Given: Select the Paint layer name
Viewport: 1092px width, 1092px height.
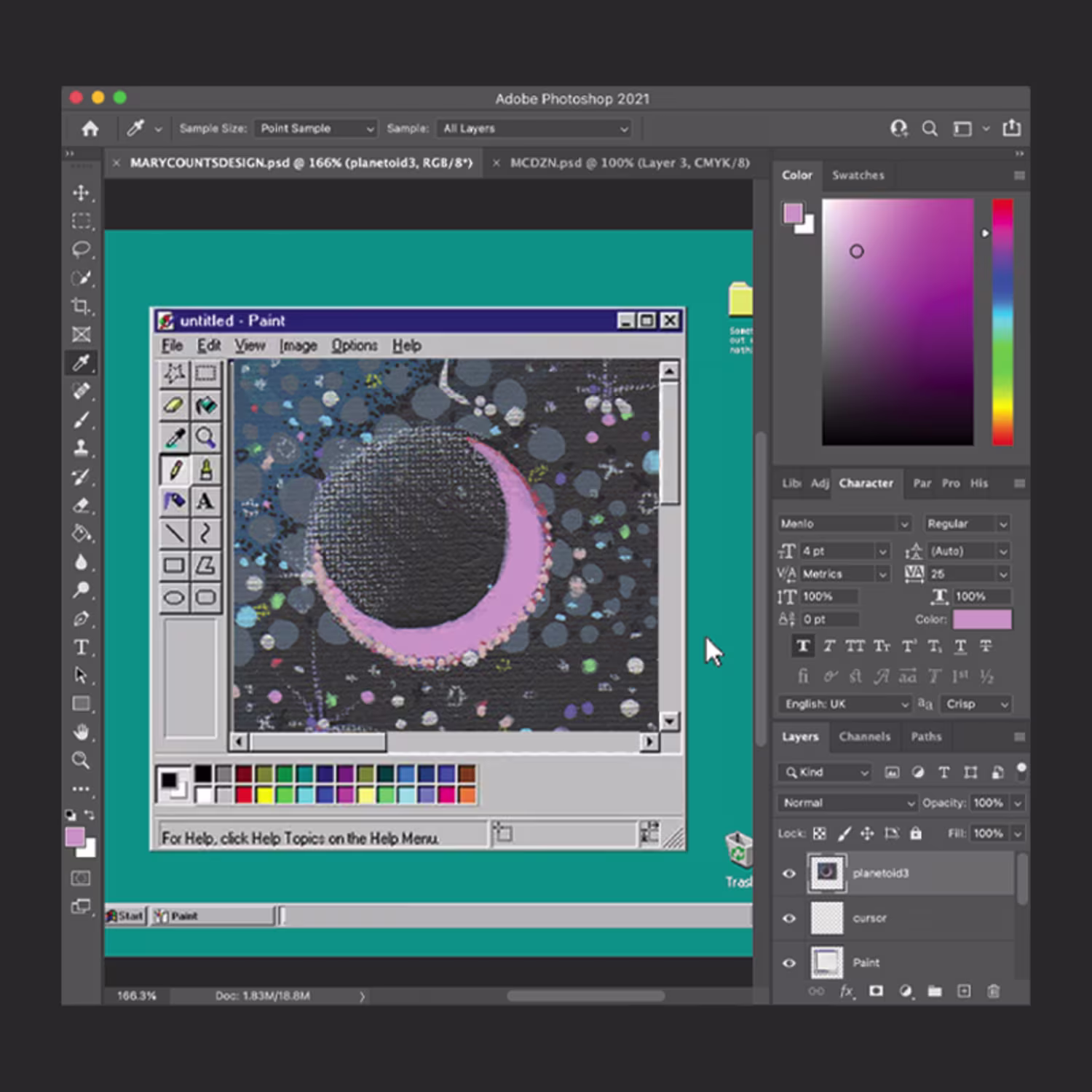Looking at the screenshot, I should 866,962.
